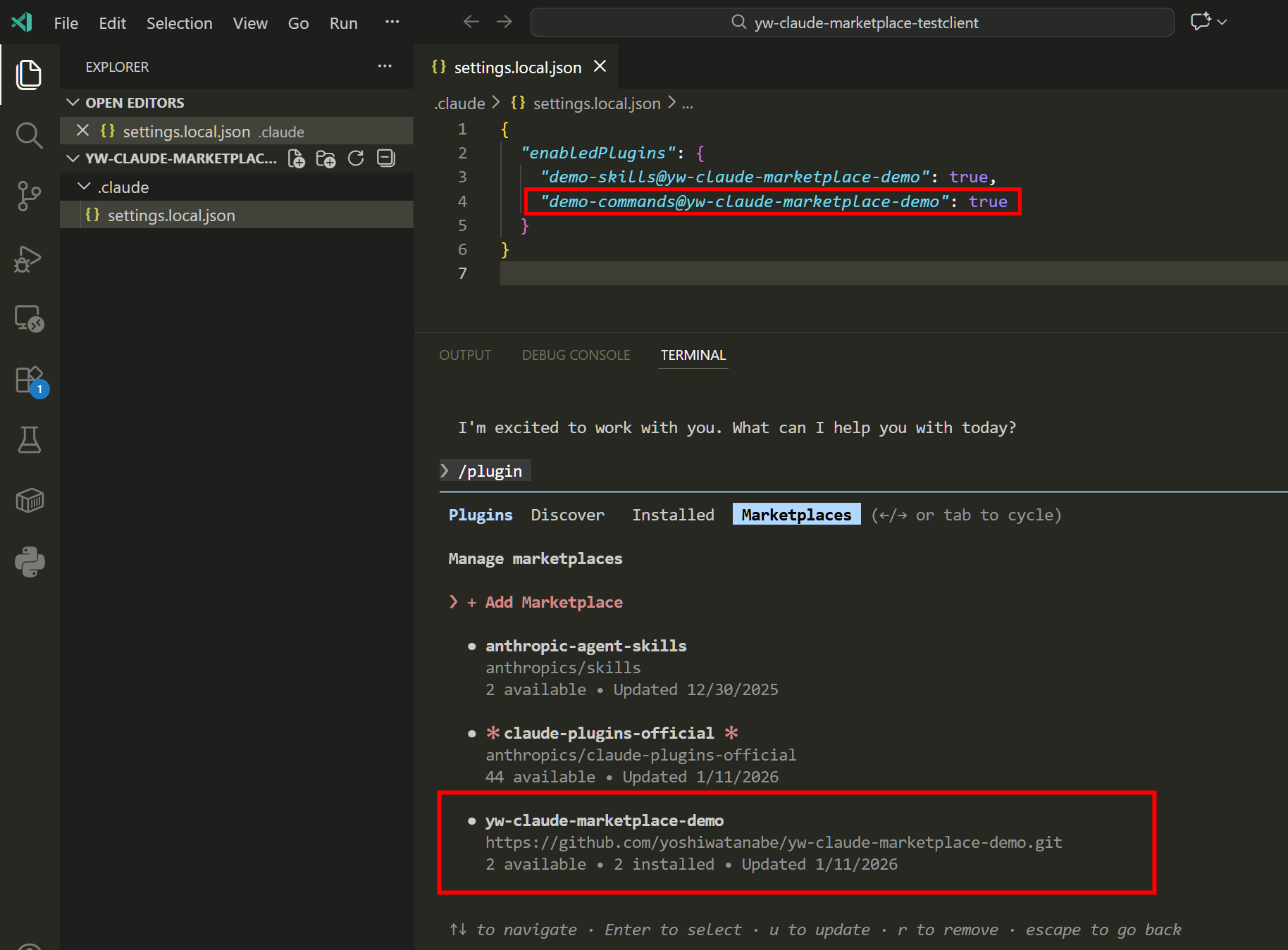Click the /plugin command in terminal prompt

pos(490,471)
